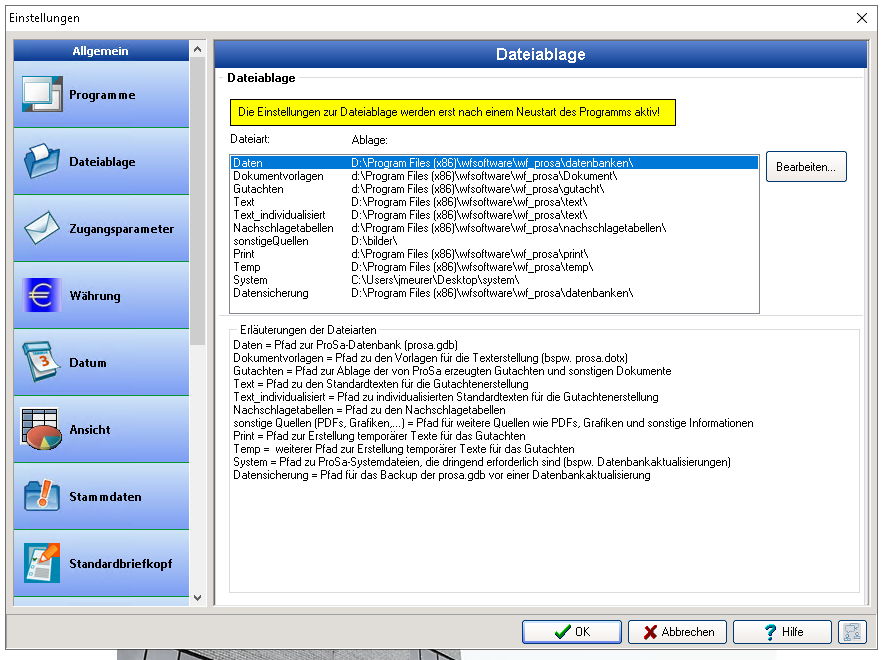Select the Gutachten row
The height and width of the screenshot is (660, 885).
[494, 189]
